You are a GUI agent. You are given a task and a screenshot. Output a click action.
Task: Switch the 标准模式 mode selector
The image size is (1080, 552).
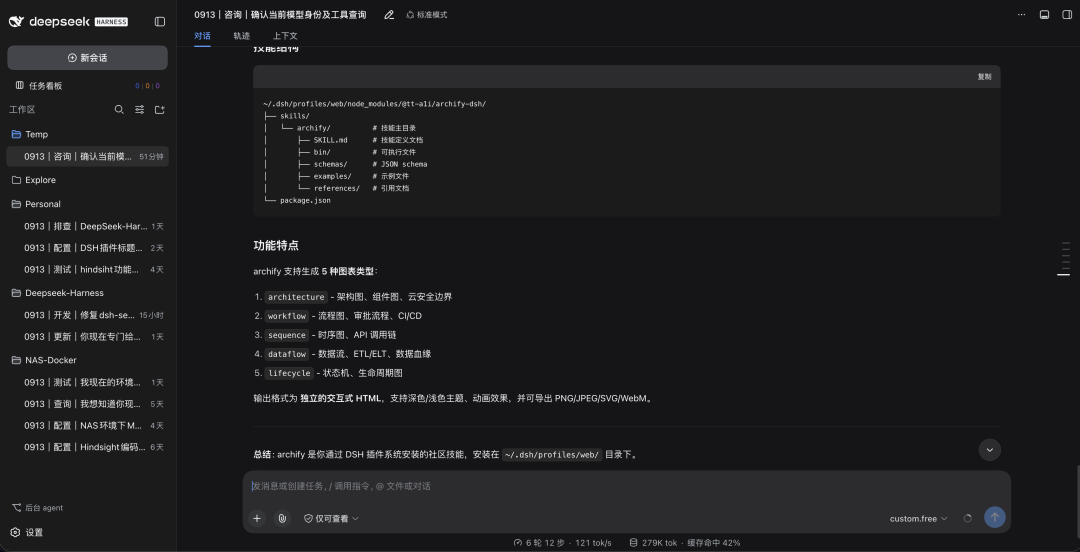point(426,14)
